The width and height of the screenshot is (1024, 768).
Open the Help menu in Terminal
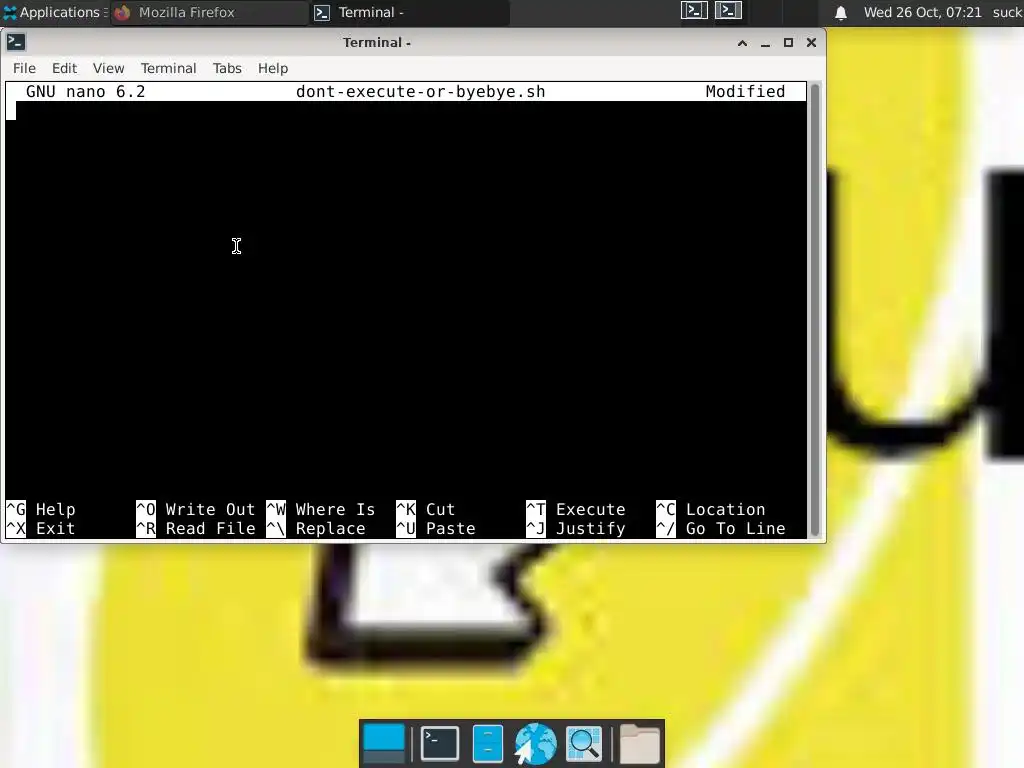click(x=272, y=68)
